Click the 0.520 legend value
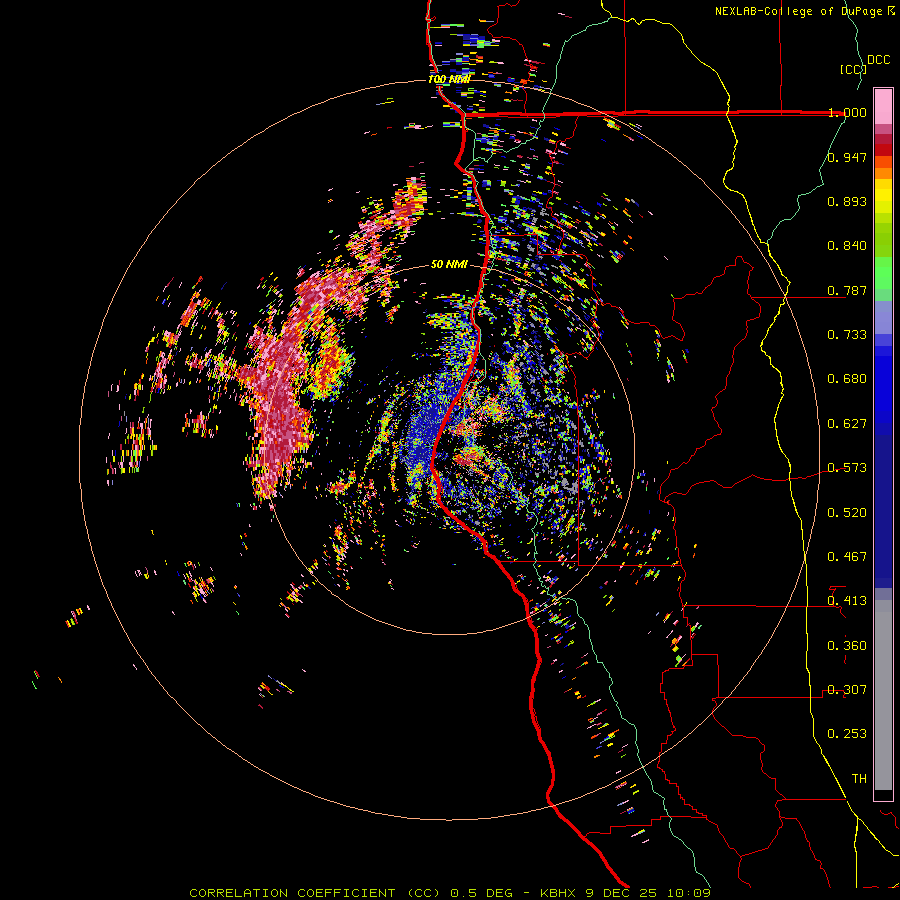 coord(847,513)
